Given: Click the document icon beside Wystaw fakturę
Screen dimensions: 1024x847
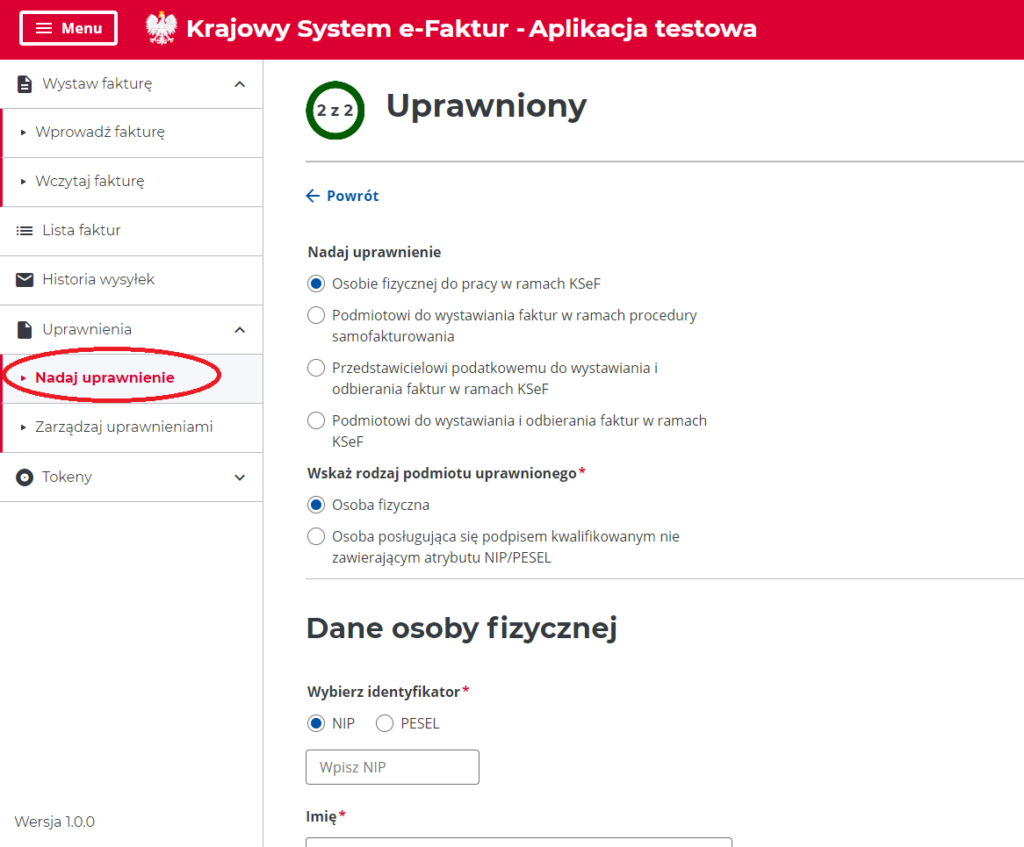Looking at the screenshot, I should (25, 84).
